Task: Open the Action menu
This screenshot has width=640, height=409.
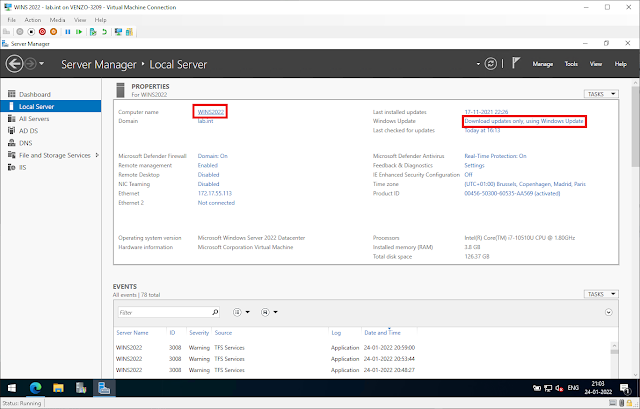Action: pyautogui.click(x=33, y=20)
